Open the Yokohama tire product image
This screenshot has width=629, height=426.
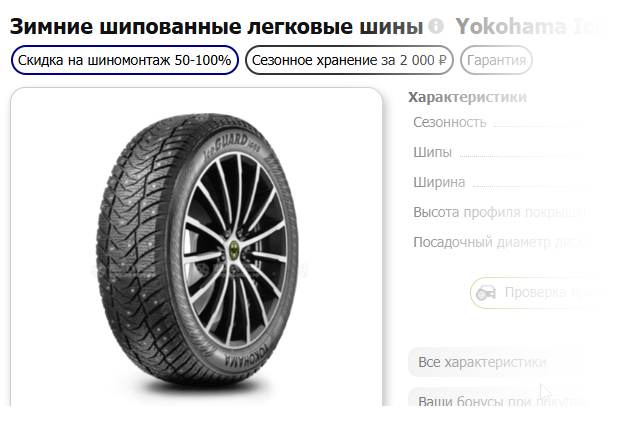pos(197,248)
